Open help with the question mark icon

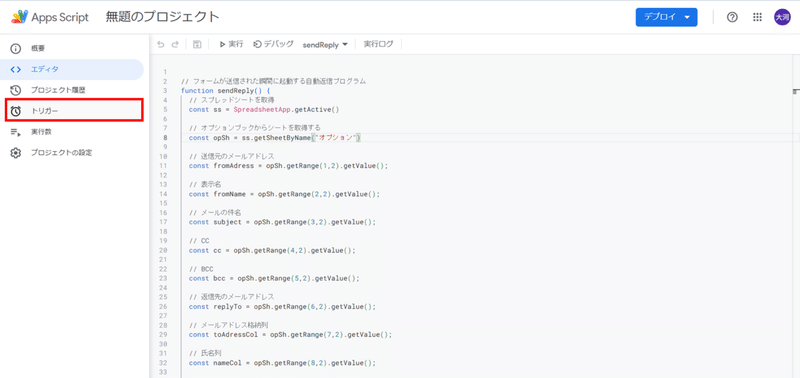click(x=732, y=17)
